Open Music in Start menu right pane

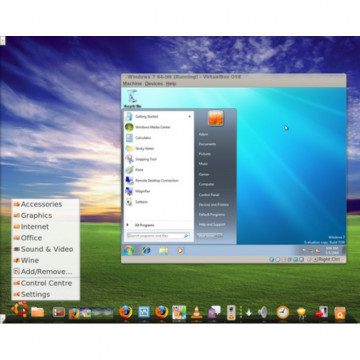(203, 164)
